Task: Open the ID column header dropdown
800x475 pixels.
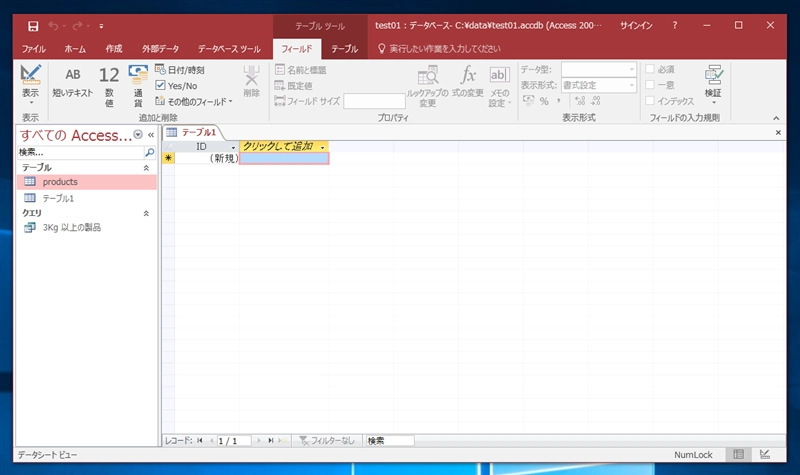Action: tap(233, 147)
